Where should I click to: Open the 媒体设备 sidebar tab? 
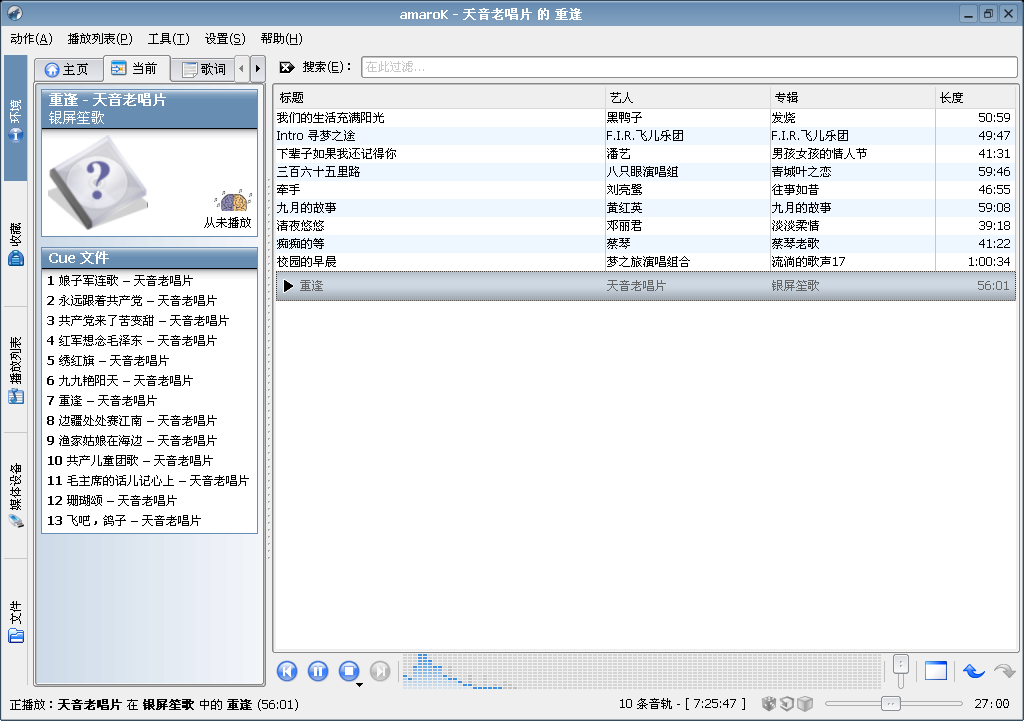click(x=16, y=495)
